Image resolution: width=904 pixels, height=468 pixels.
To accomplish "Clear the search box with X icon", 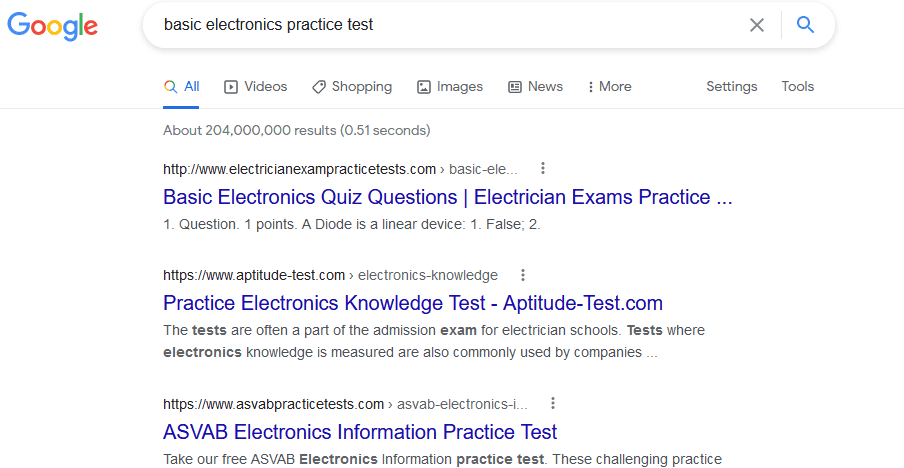I will (756, 25).
